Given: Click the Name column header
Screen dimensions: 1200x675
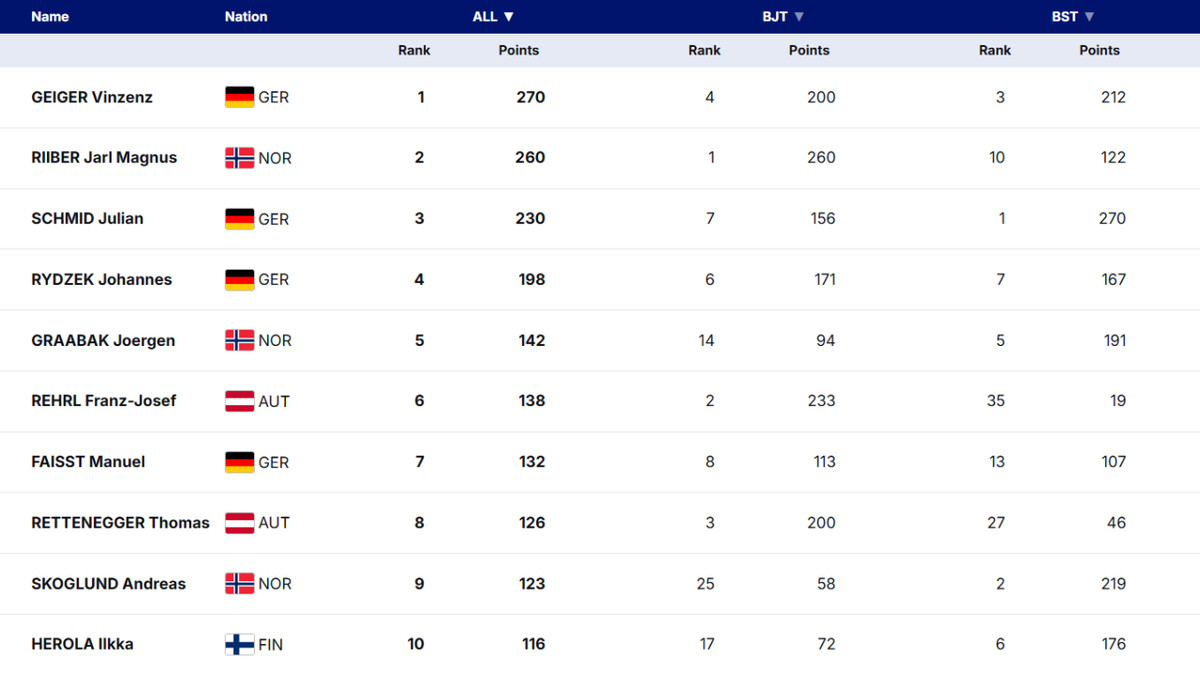Looking at the screenshot, I should tap(50, 17).
